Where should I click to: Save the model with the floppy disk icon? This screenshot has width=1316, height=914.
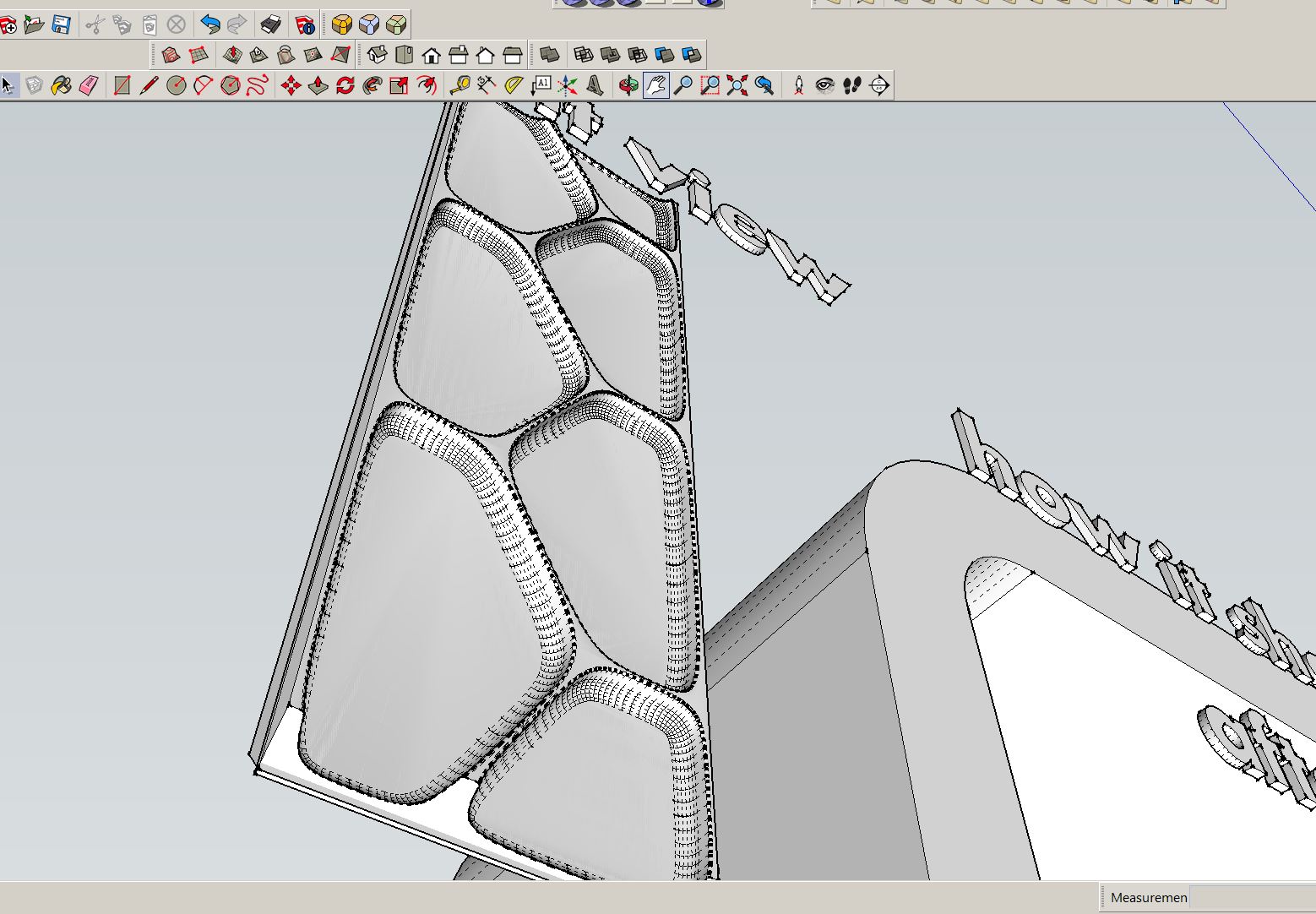tap(62, 24)
